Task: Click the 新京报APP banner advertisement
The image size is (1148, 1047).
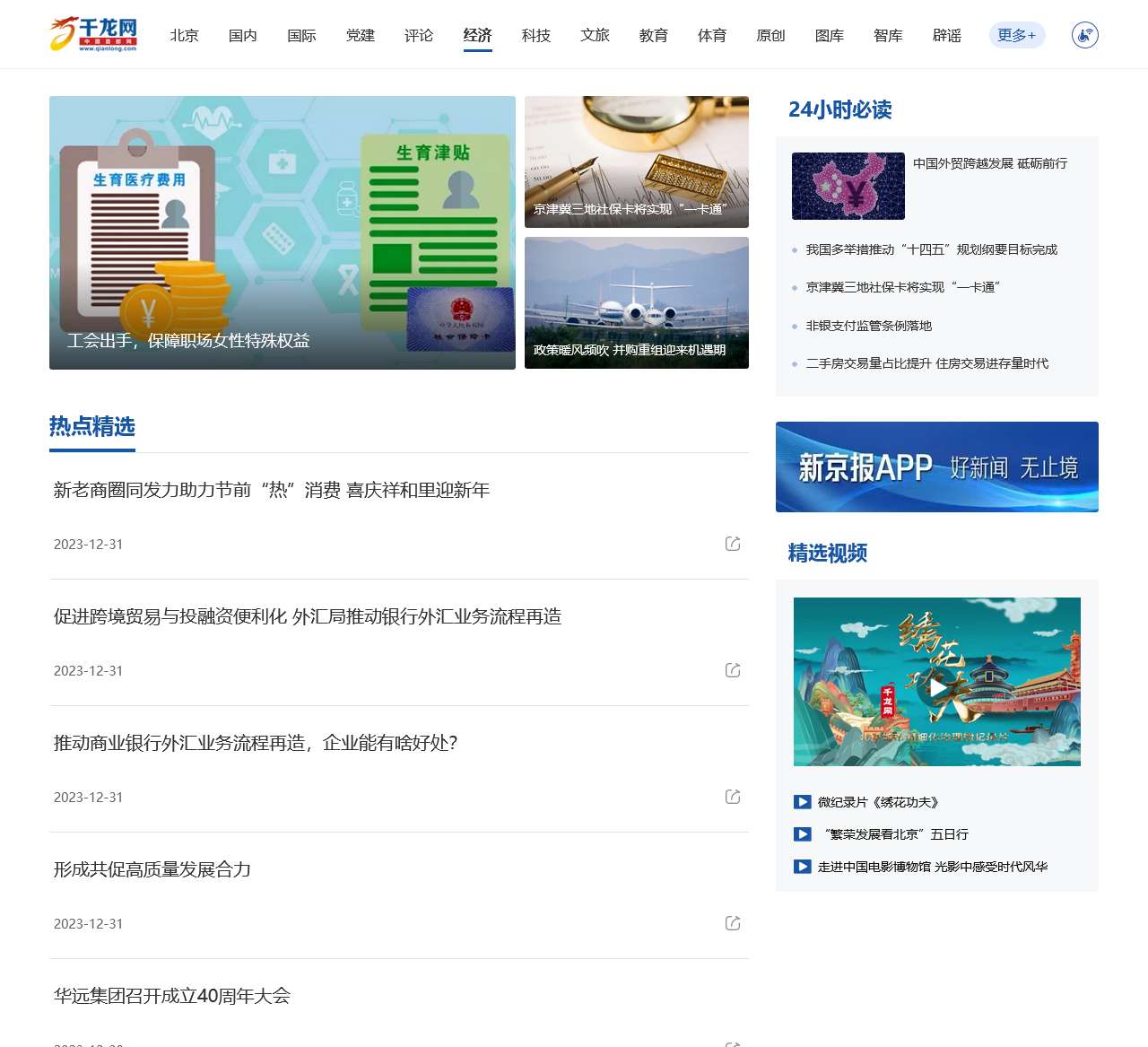Action: (x=936, y=467)
